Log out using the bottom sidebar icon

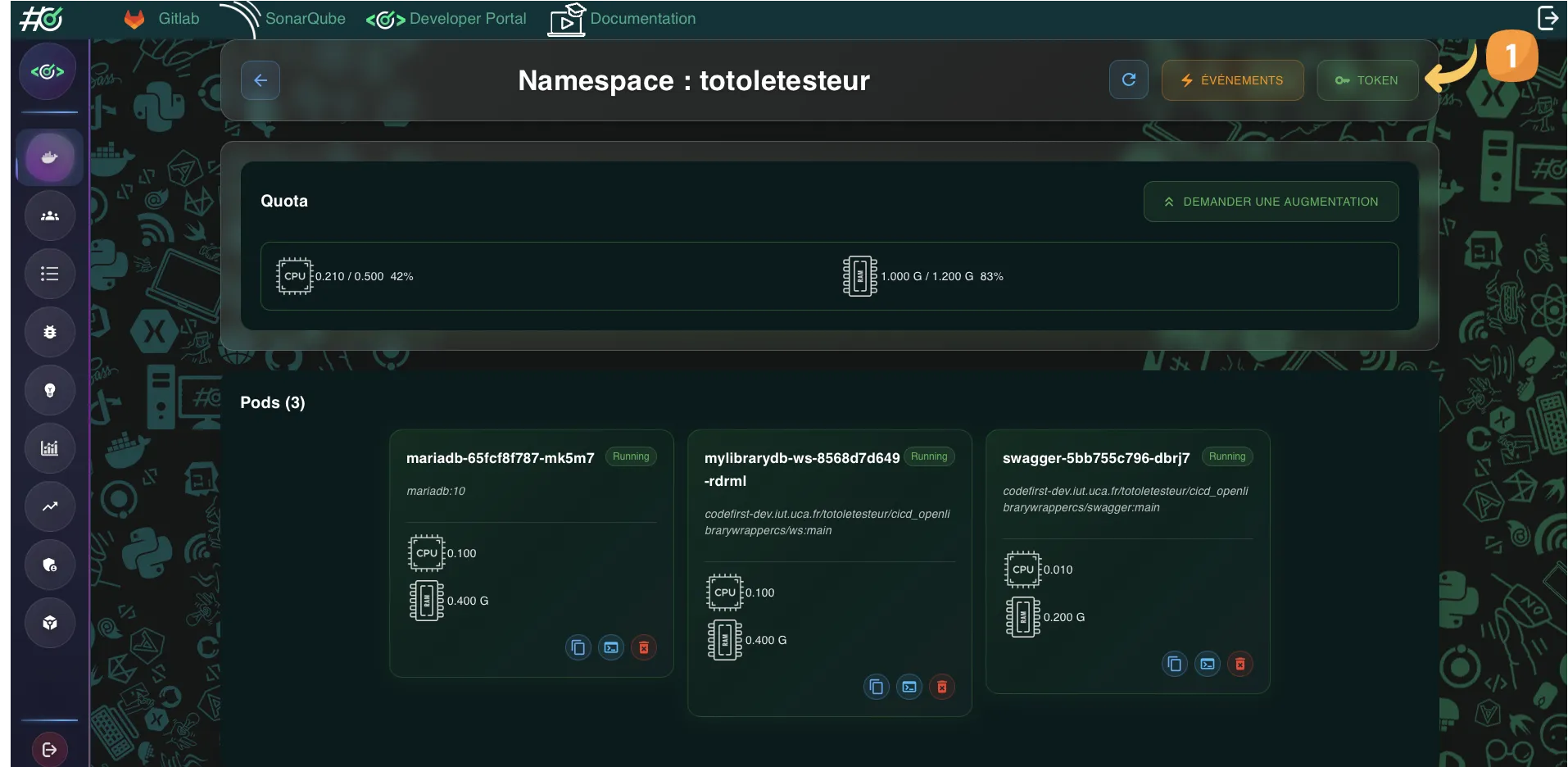click(48, 748)
